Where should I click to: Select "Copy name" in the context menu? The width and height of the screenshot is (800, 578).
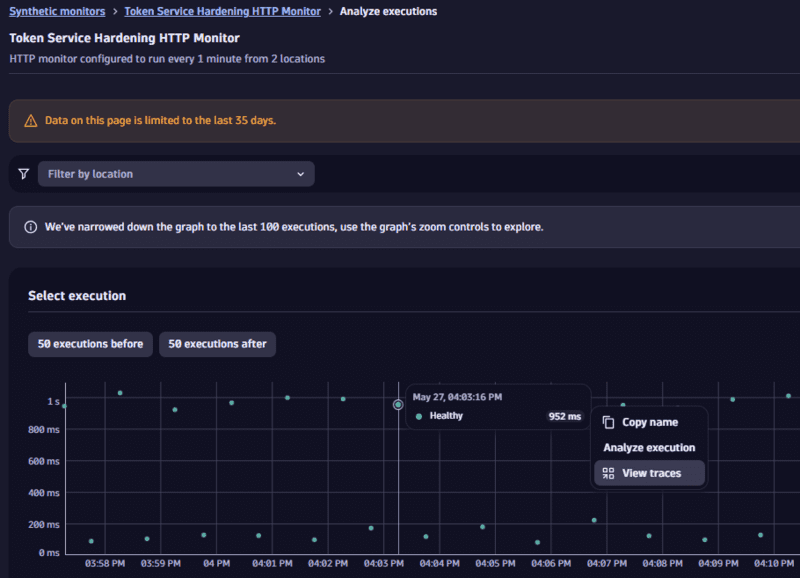tap(650, 421)
